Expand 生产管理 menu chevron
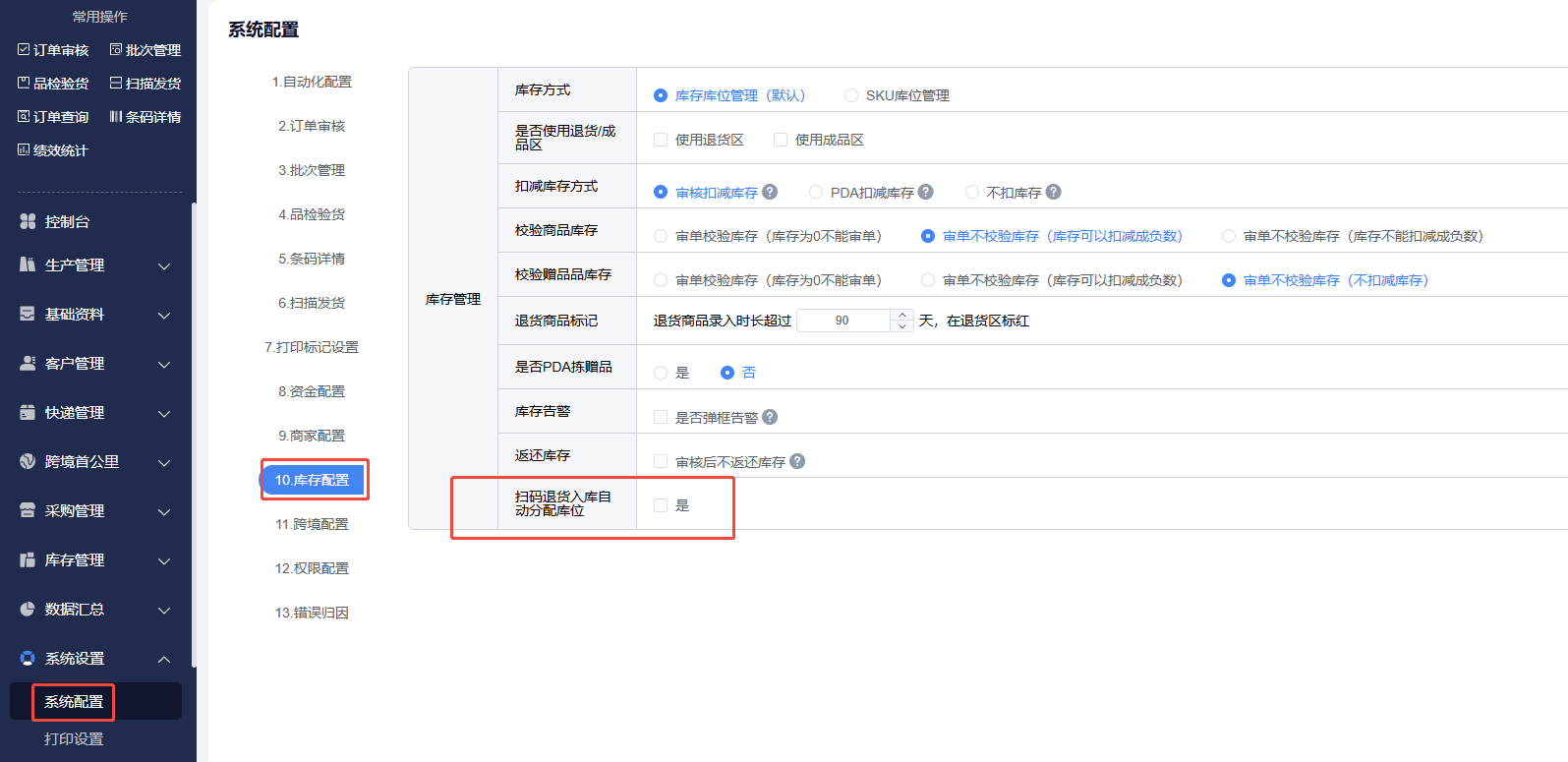1568x762 pixels. pyautogui.click(x=164, y=265)
